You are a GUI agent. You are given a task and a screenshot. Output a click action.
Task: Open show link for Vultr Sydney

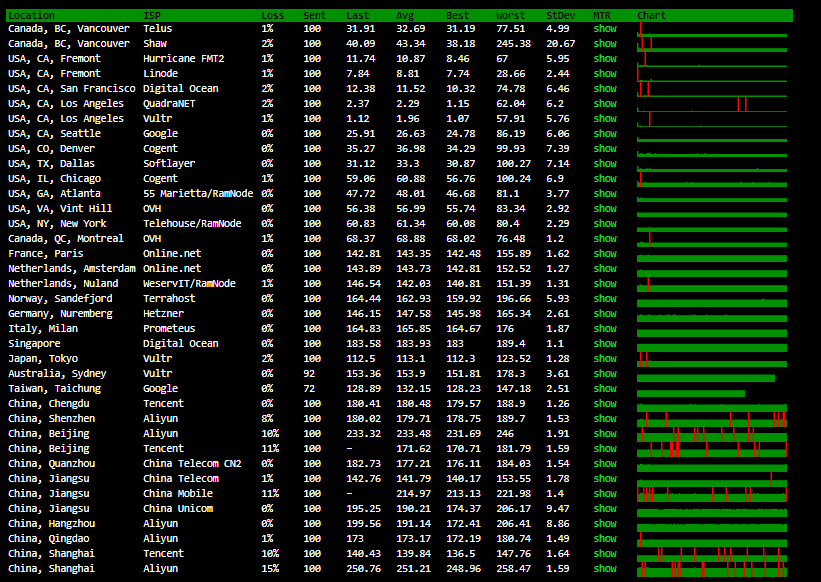605,374
